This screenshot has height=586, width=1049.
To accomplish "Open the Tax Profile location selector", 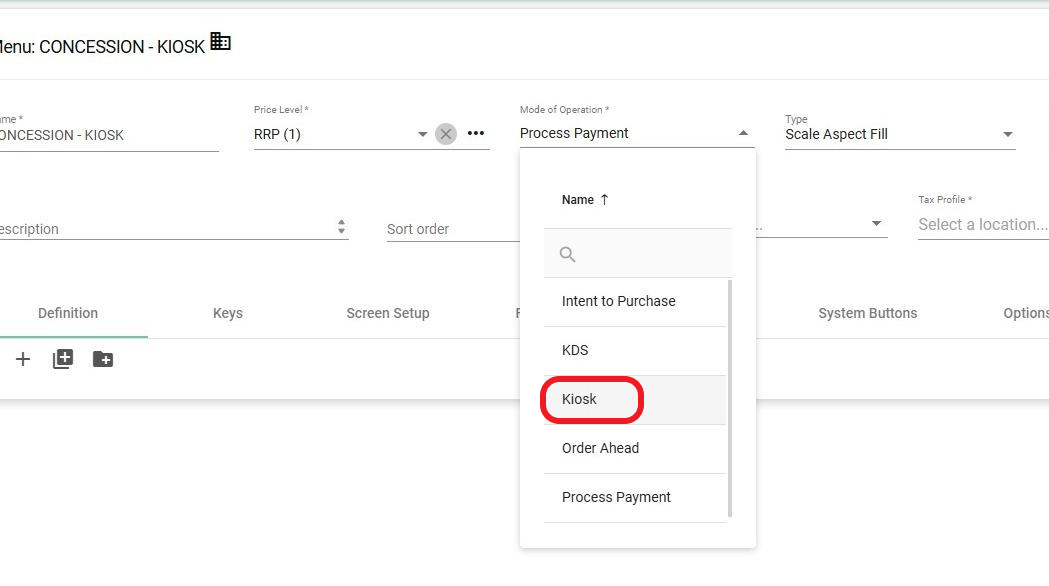I will 982,224.
